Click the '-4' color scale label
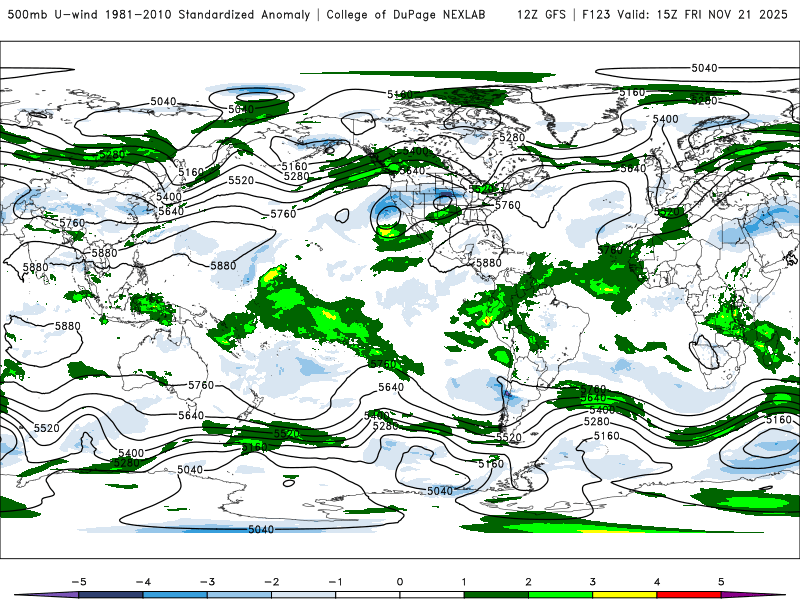This screenshot has height=600, width=800. [143, 582]
